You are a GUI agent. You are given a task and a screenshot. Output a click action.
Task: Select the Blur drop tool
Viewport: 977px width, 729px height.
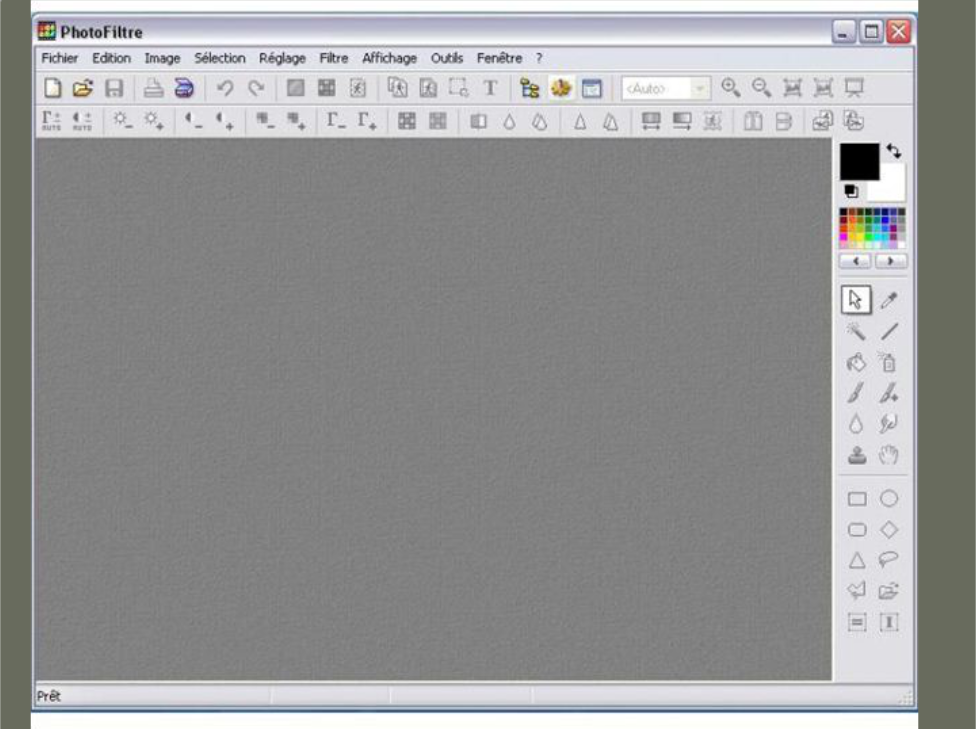(x=856, y=424)
